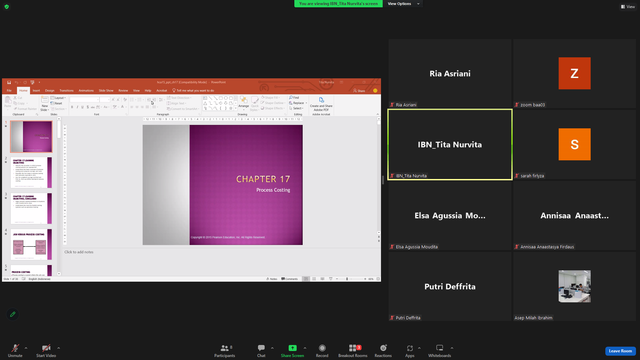Click the Save icon in PowerPoint title bar
The height and width of the screenshot is (360, 640).
[x=9, y=82]
